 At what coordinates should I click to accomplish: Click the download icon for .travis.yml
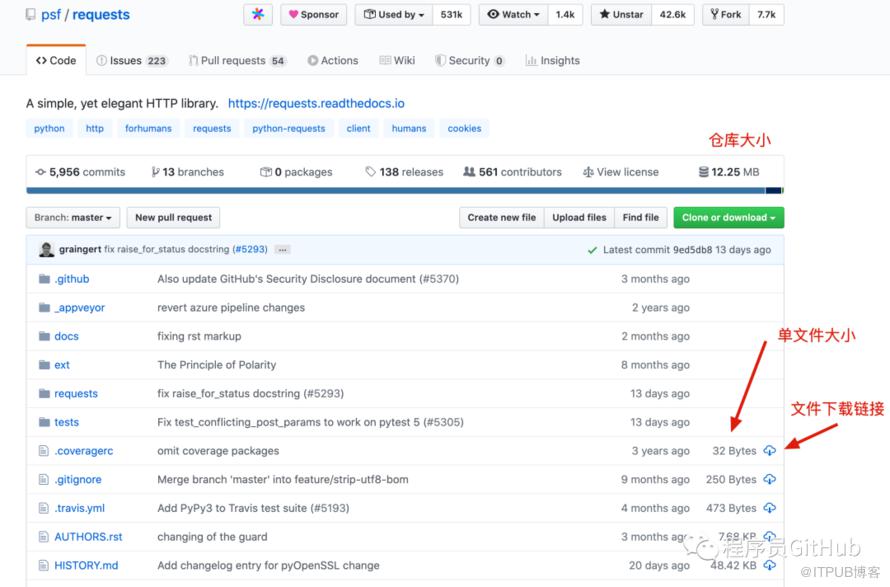770,508
